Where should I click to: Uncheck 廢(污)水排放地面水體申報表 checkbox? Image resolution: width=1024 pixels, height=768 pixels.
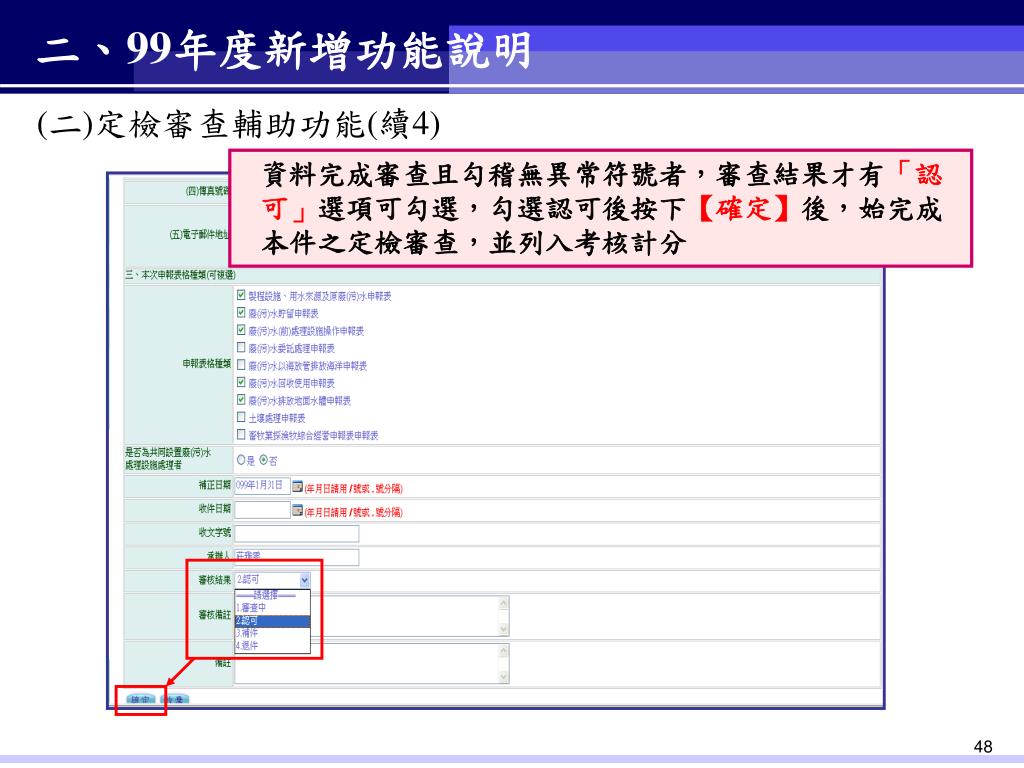241,400
